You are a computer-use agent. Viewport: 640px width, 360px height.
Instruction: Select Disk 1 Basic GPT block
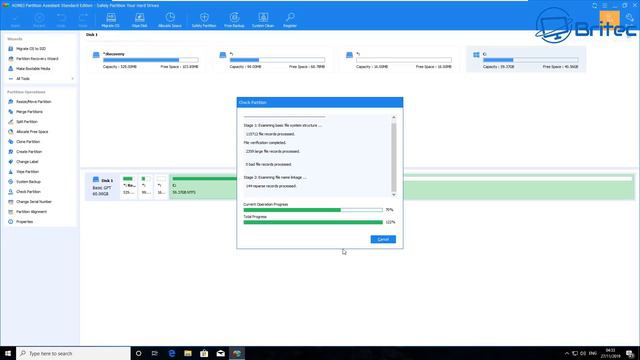[x=102, y=187]
